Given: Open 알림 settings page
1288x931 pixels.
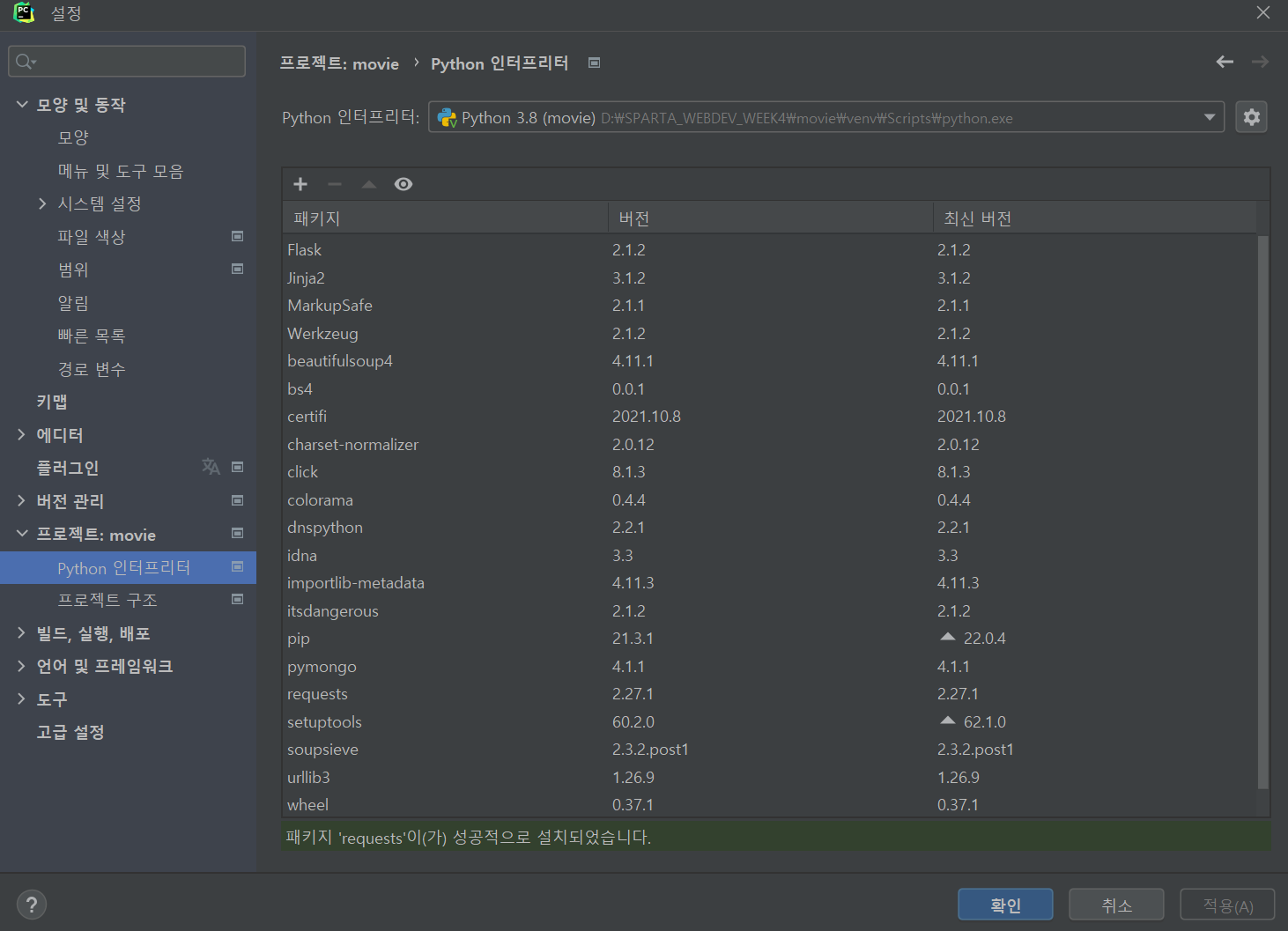Looking at the screenshot, I should tap(73, 303).
